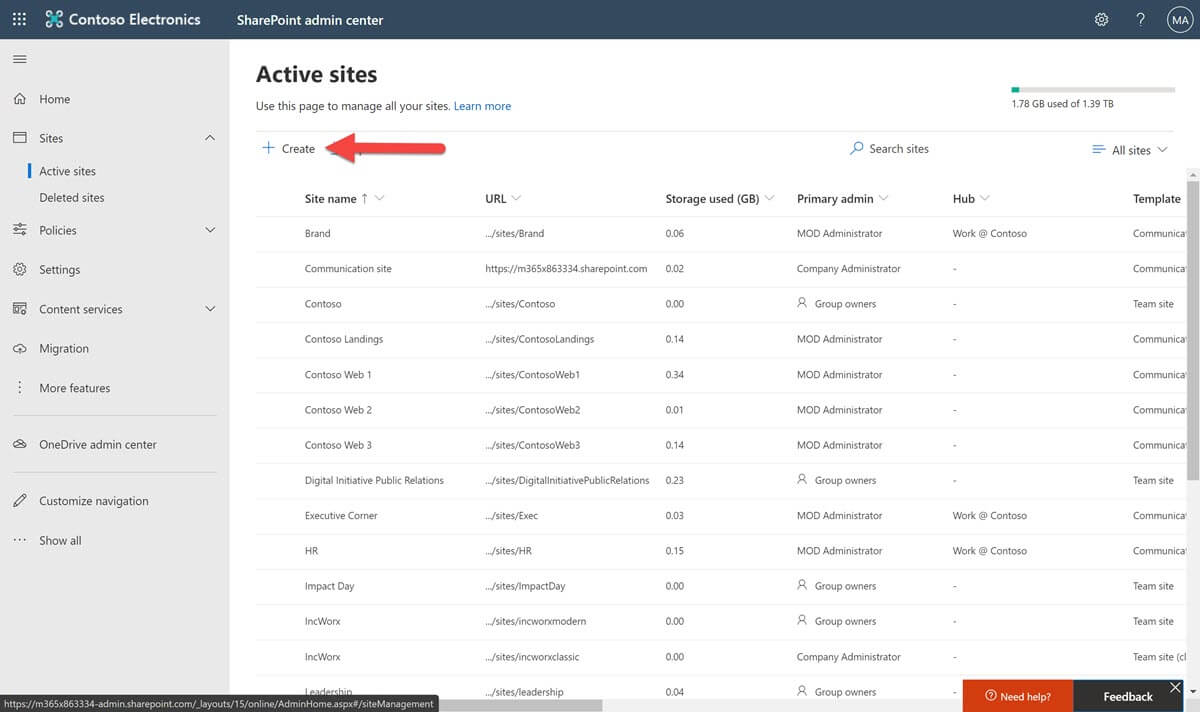
Task: Click the All sites view list icon
Action: coord(1099,149)
